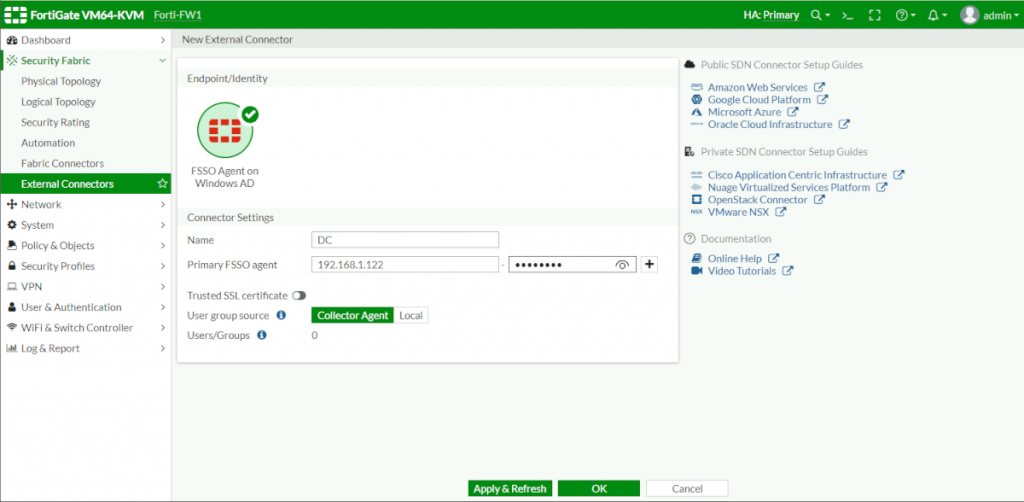Open Fabric Connectors in the sidebar
The width and height of the screenshot is (1024, 502).
click(62, 163)
